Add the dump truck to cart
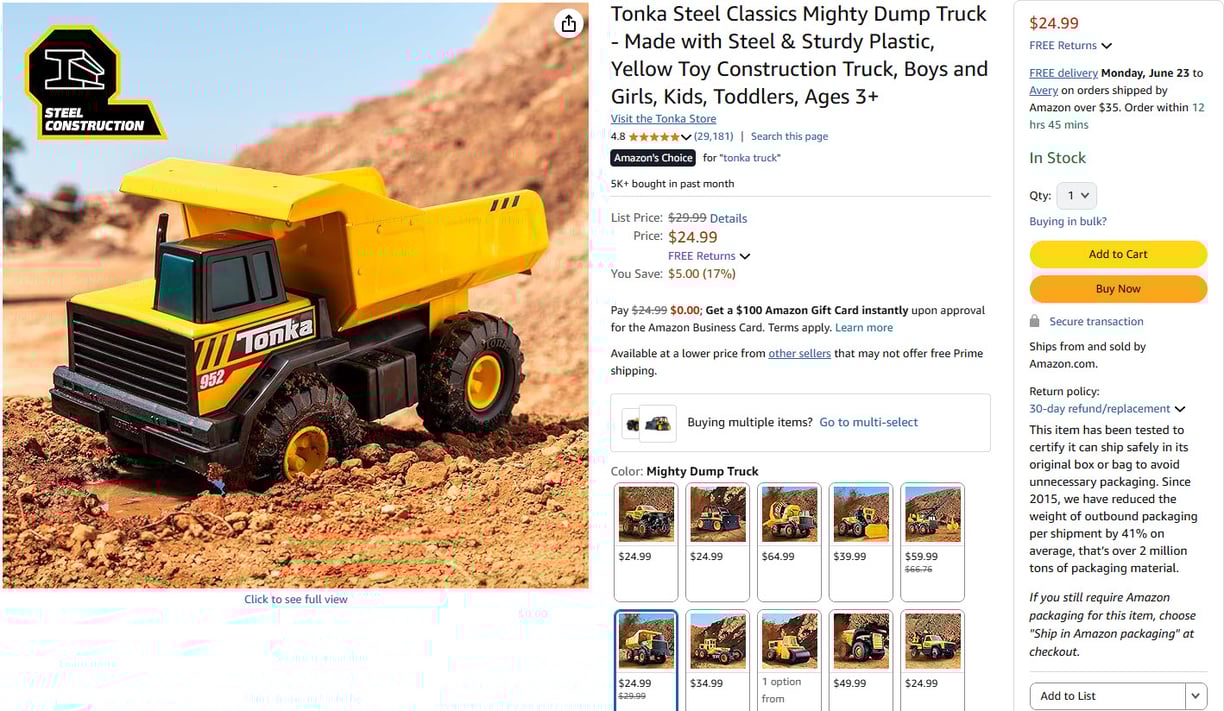The height and width of the screenshot is (711, 1224). tap(1118, 254)
